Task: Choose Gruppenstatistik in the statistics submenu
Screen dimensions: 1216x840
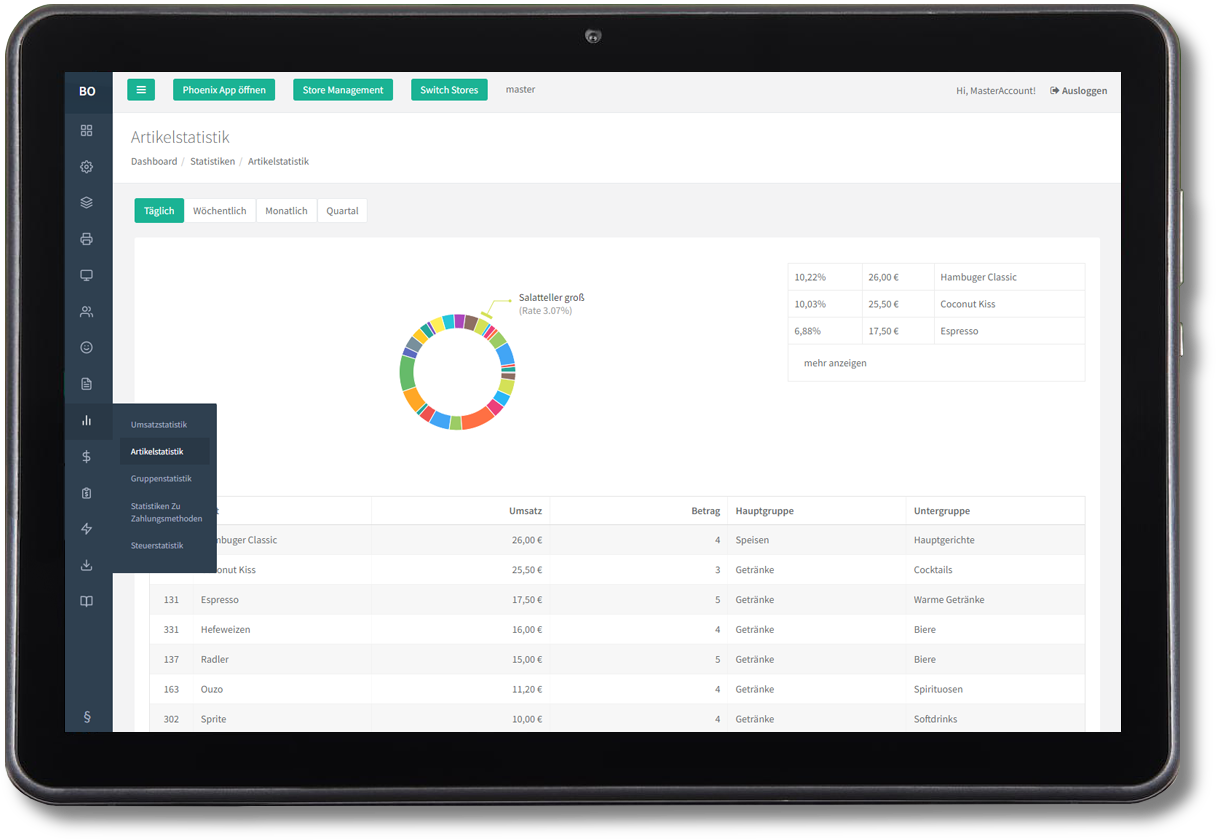Action: pos(161,479)
